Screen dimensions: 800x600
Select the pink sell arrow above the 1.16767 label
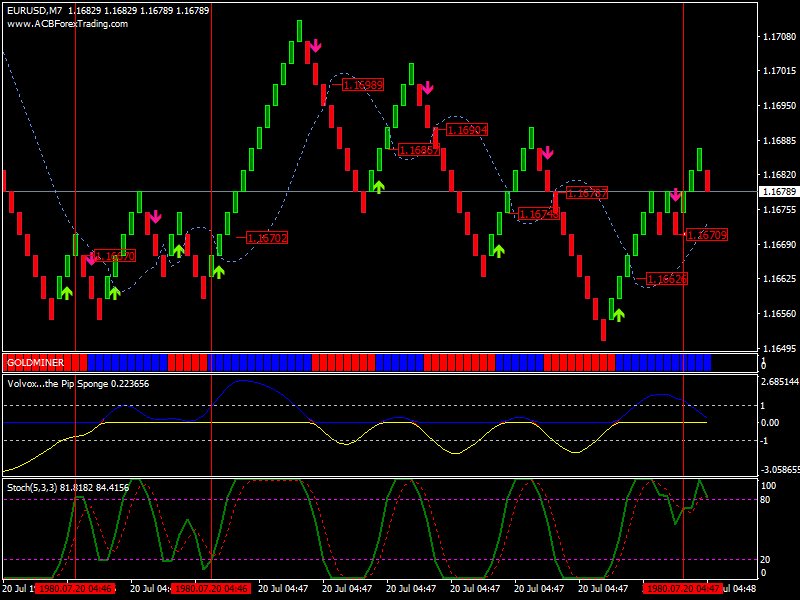tap(546, 153)
